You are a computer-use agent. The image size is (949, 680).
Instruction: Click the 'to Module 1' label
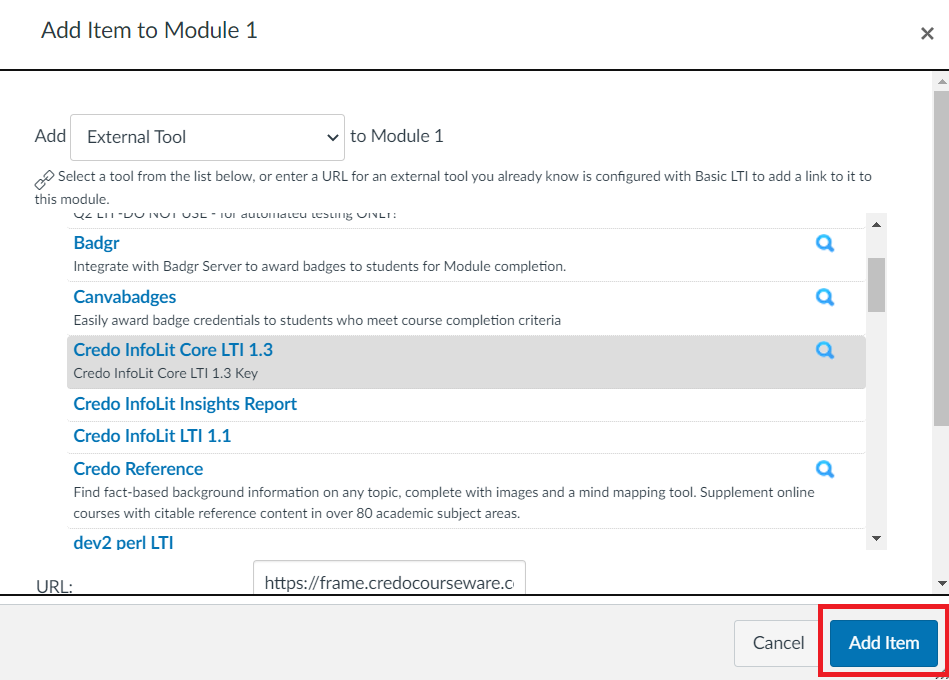click(x=397, y=136)
